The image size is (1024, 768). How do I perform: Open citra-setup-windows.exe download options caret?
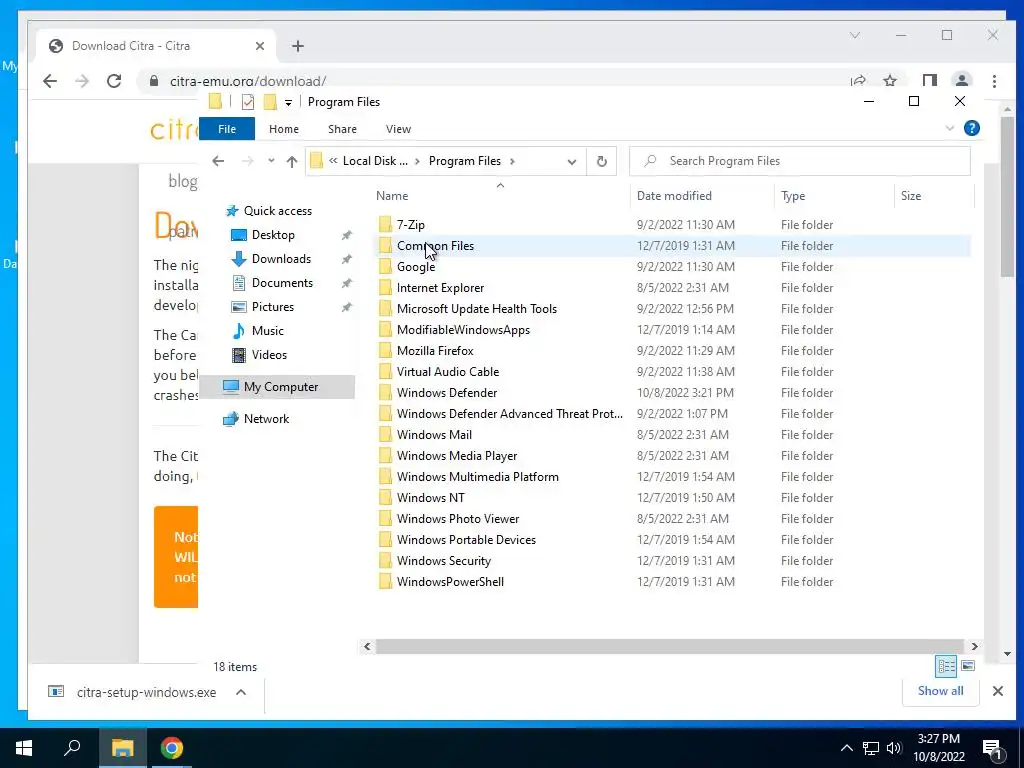point(241,692)
